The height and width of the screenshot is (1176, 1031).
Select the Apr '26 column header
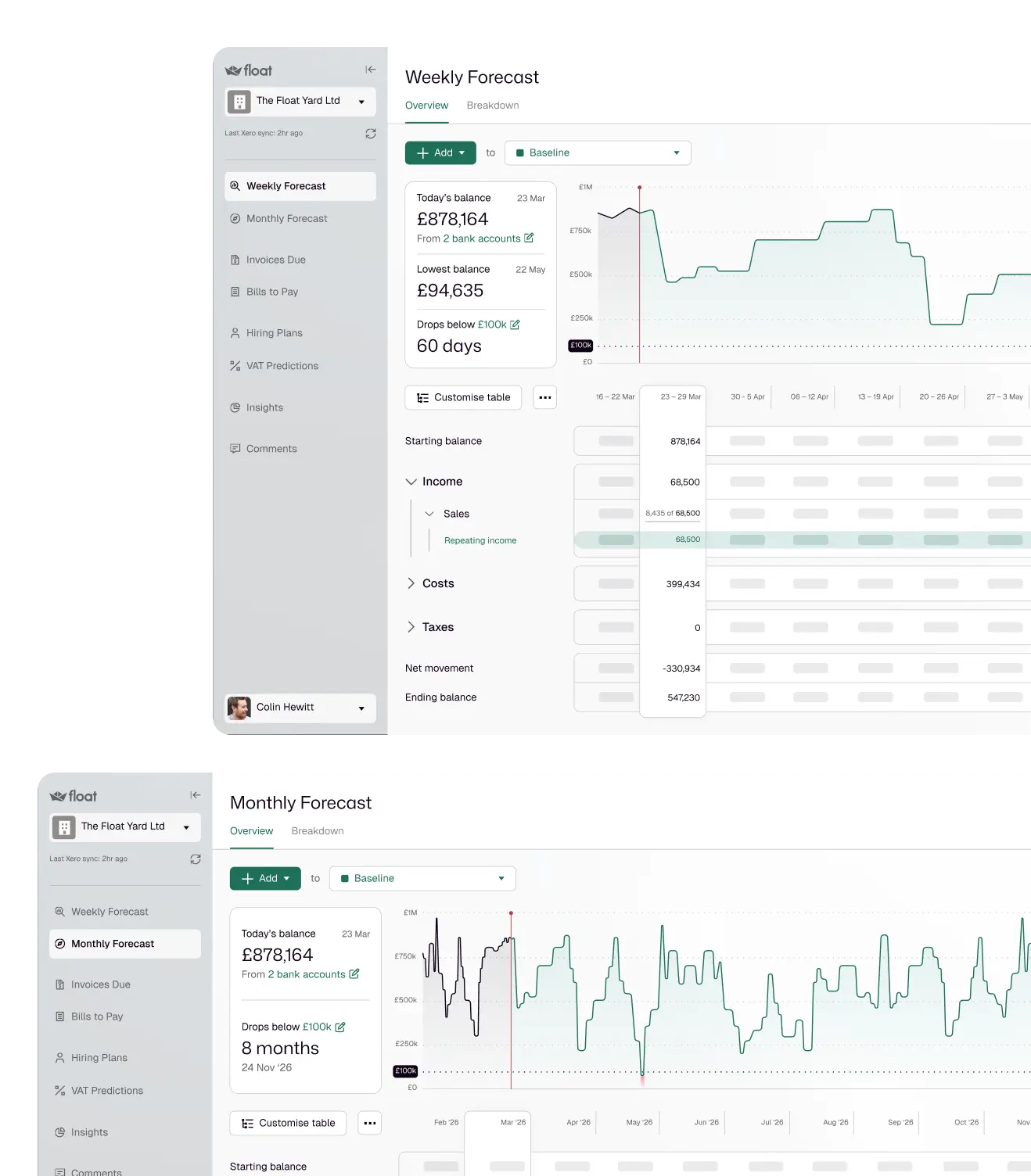point(578,1123)
